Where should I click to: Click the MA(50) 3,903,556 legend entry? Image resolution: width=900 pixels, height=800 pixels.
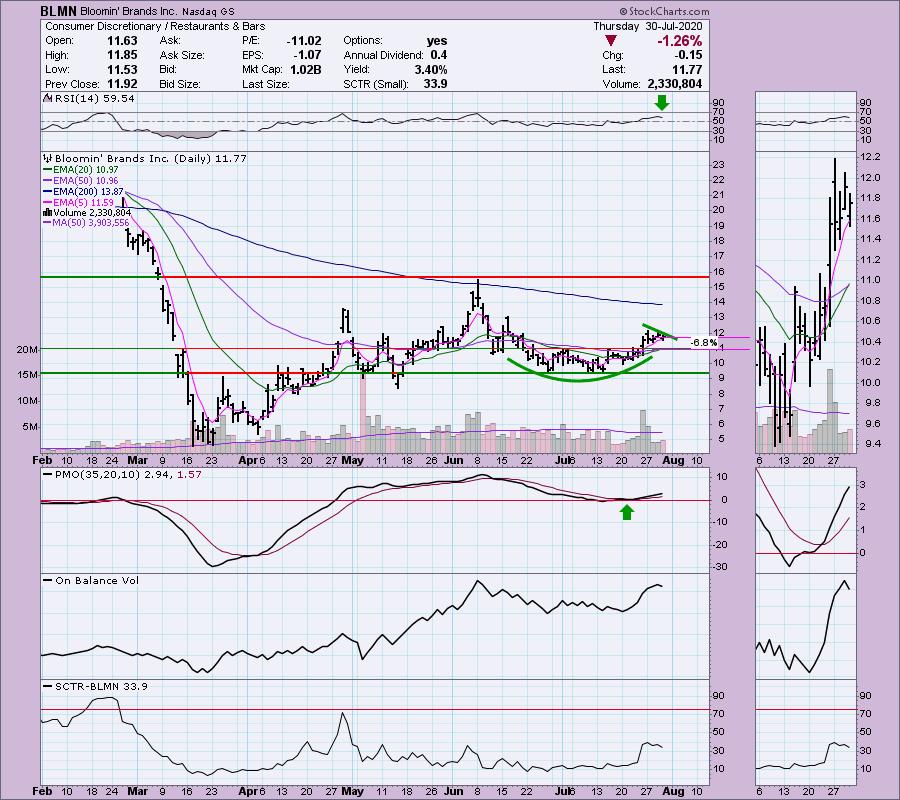tap(91, 223)
